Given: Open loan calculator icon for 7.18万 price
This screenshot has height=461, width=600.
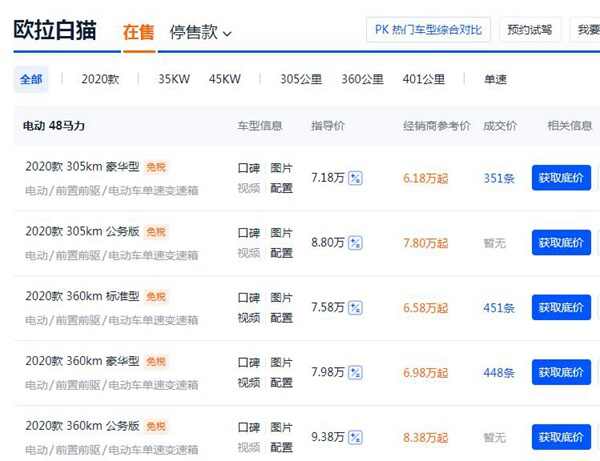Looking at the screenshot, I should (355, 178).
